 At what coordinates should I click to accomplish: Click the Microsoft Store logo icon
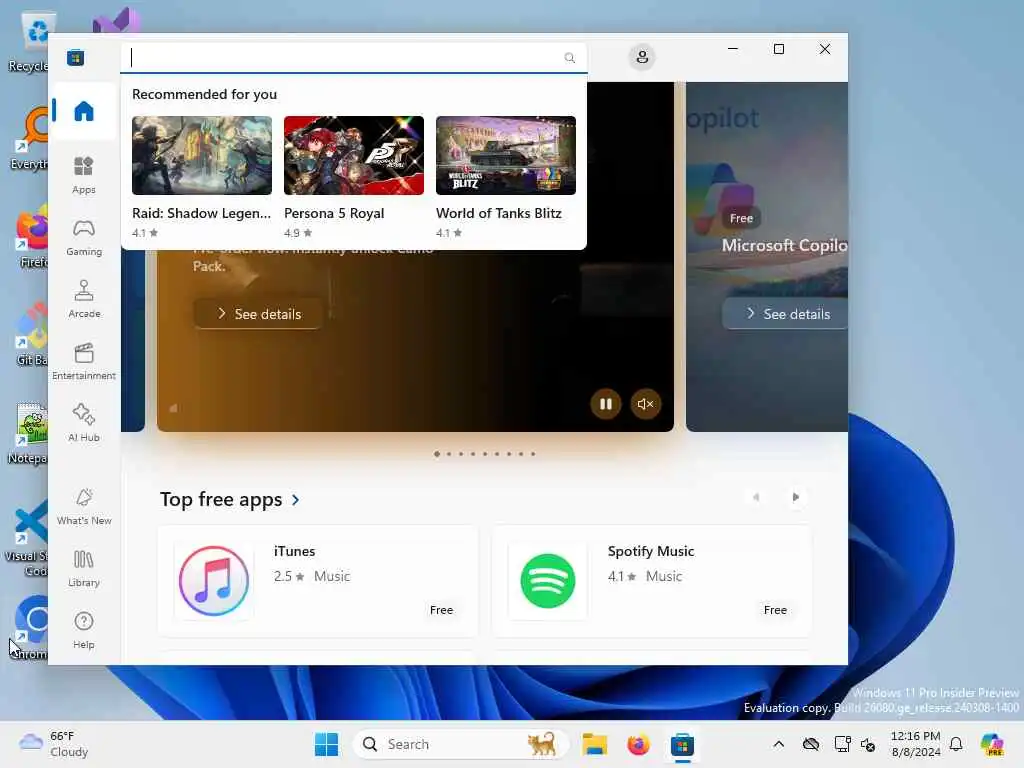(75, 57)
